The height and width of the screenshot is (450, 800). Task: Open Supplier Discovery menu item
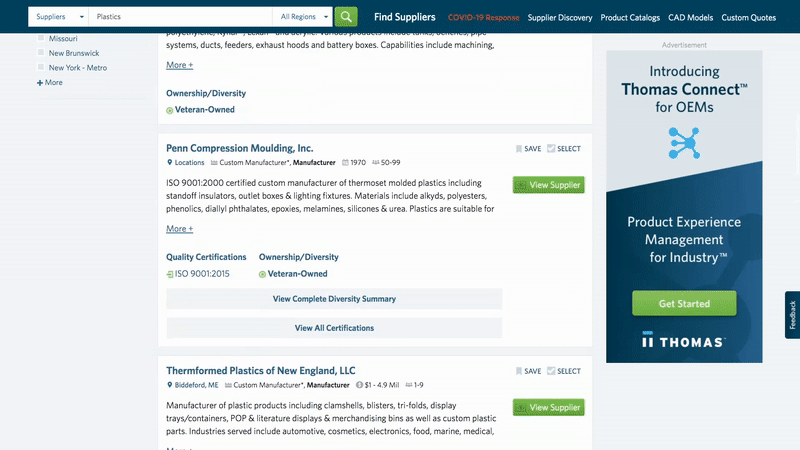coord(563,17)
